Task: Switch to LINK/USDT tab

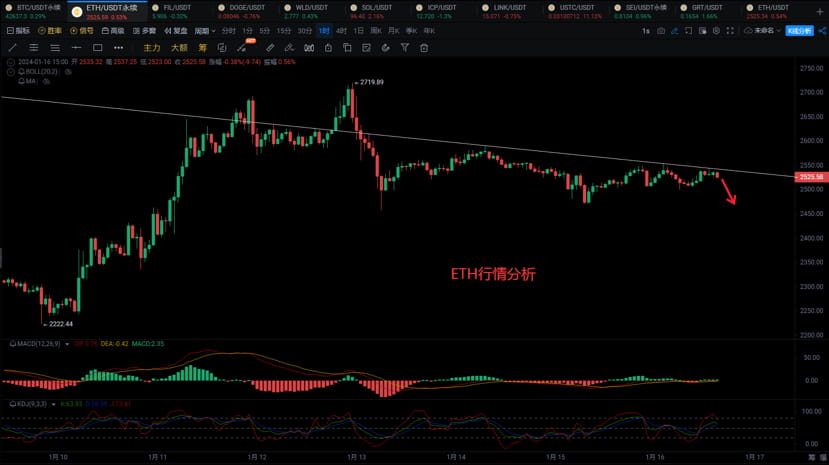Action: (508, 12)
